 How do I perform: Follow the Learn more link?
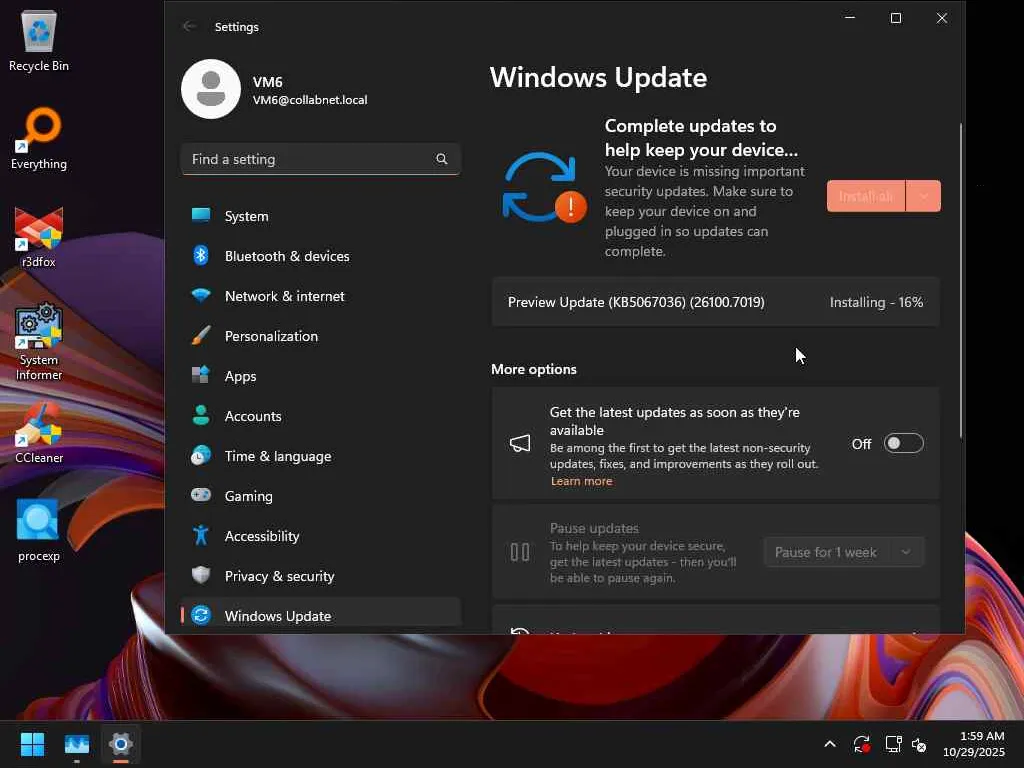pos(581,481)
